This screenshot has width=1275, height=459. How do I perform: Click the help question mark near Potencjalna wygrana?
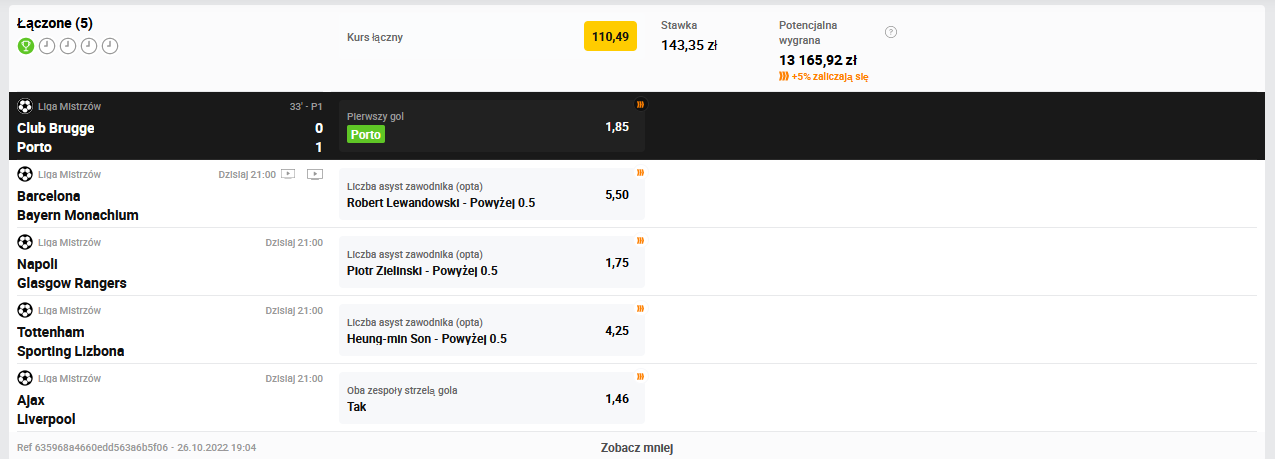(x=891, y=32)
